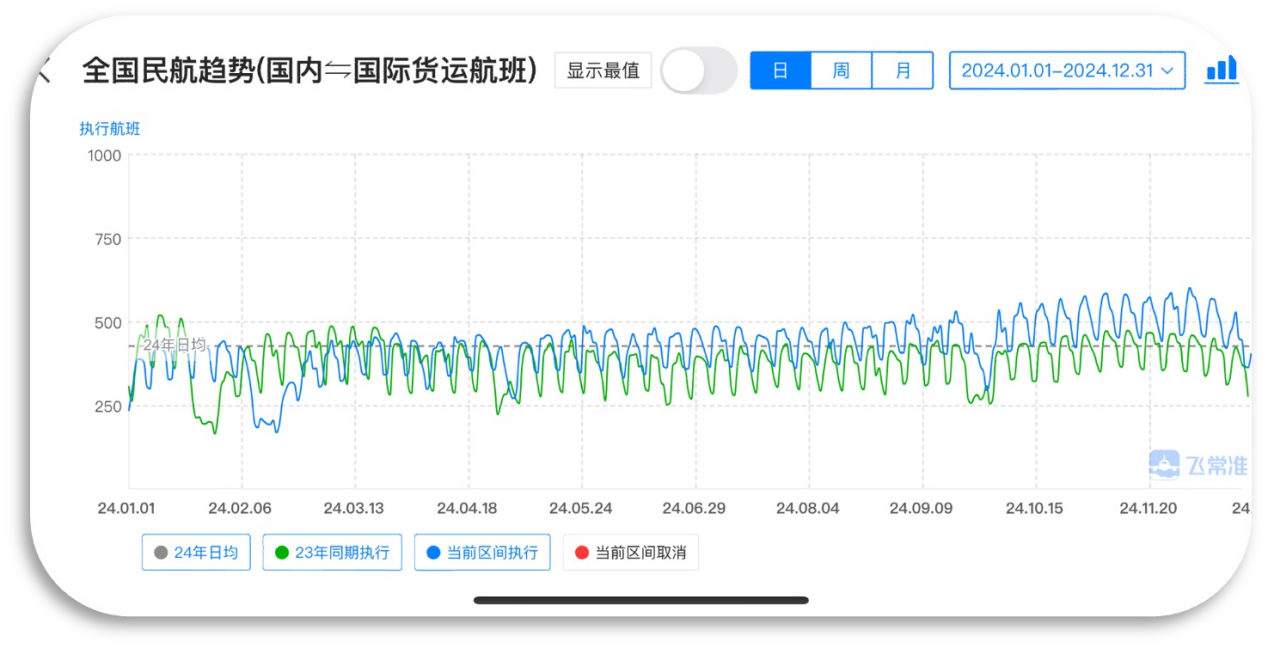Click the 24.08.04 x-axis date

pyautogui.click(x=808, y=507)
